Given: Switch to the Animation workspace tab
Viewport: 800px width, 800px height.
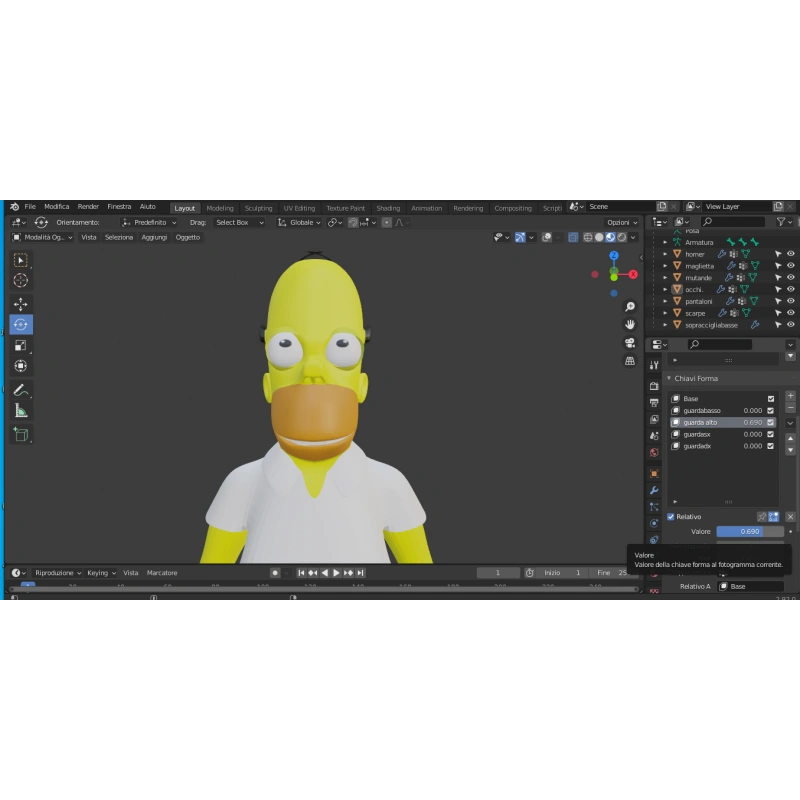Looking at the screenshot, I should [427, 208].
